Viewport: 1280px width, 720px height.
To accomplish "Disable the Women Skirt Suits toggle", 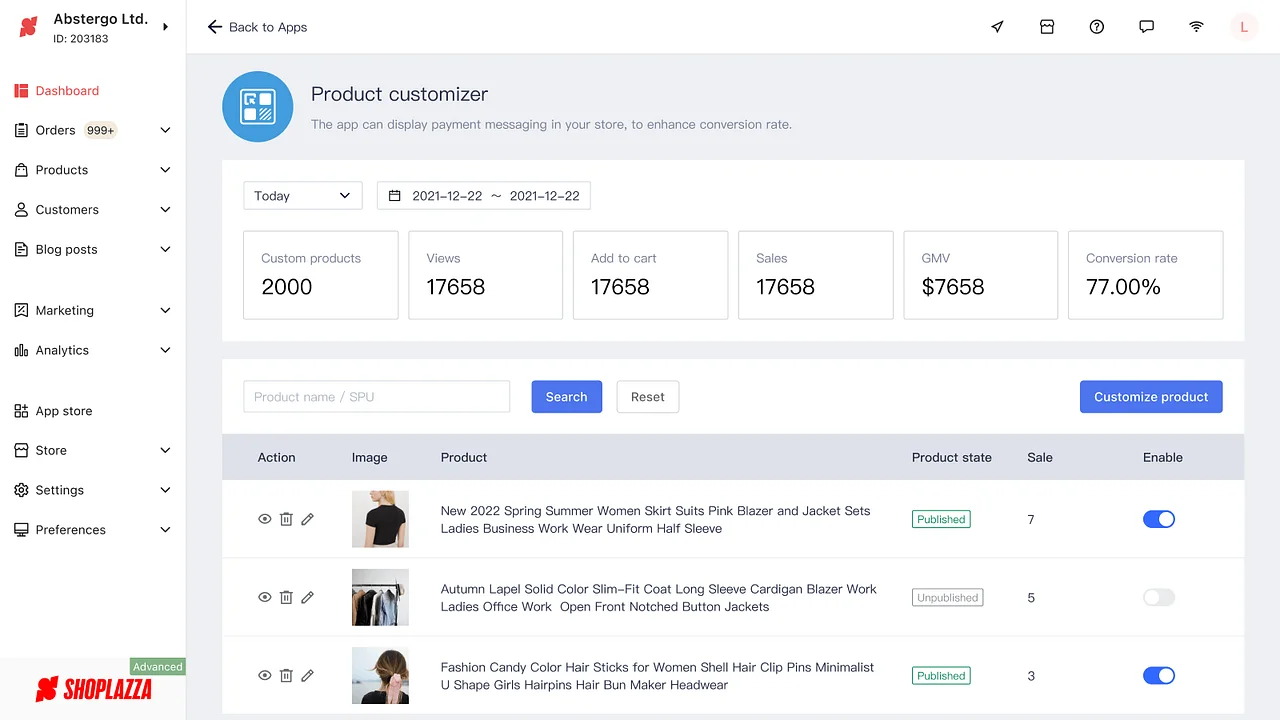I will coord(1158,519).
